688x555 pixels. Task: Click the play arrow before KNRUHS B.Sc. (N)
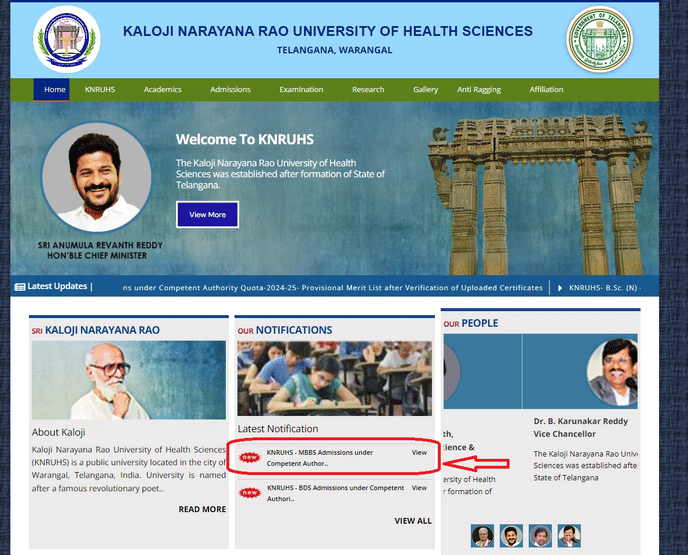pos(560,288)
